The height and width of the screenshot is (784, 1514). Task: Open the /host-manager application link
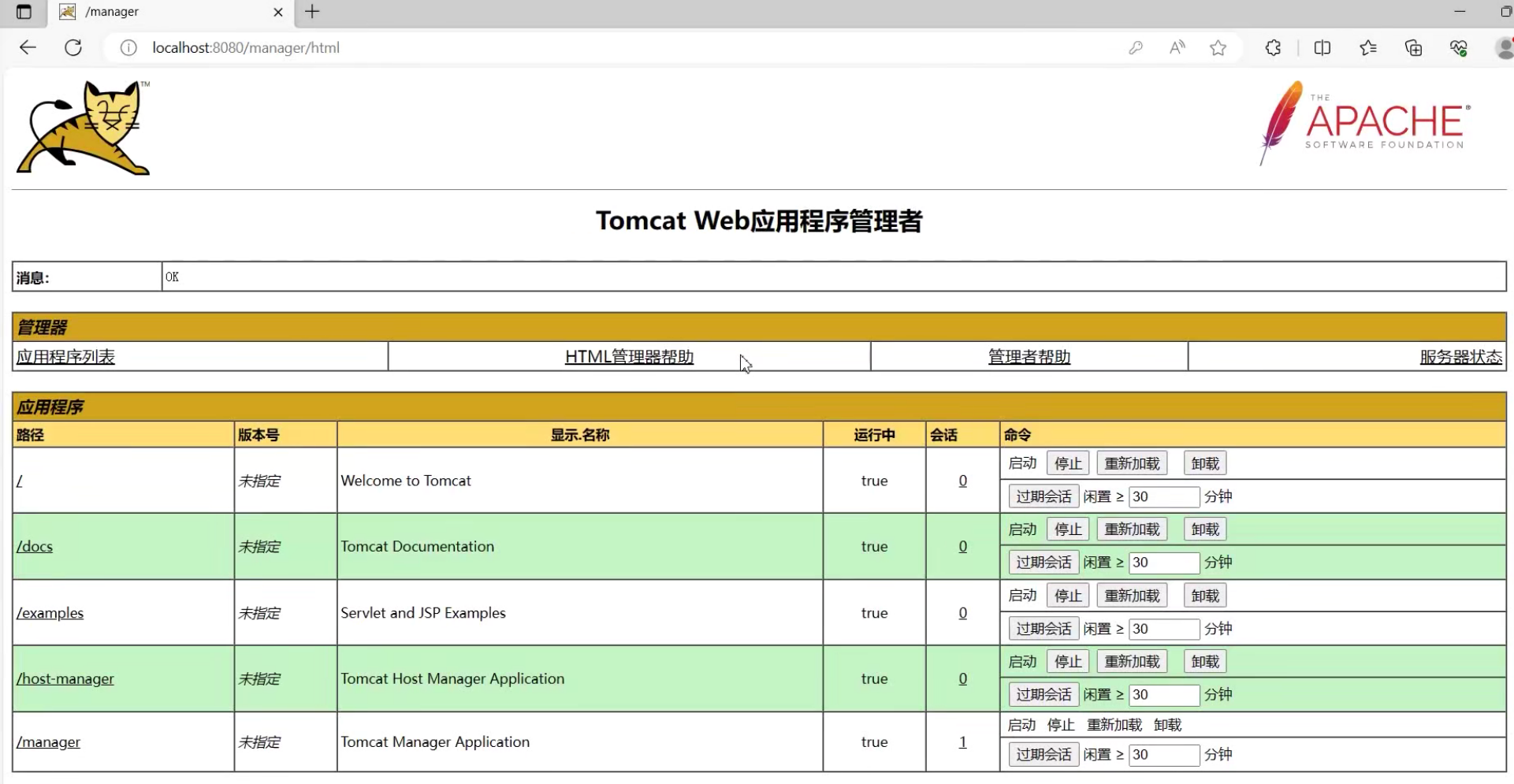click(x=65, y=678)
